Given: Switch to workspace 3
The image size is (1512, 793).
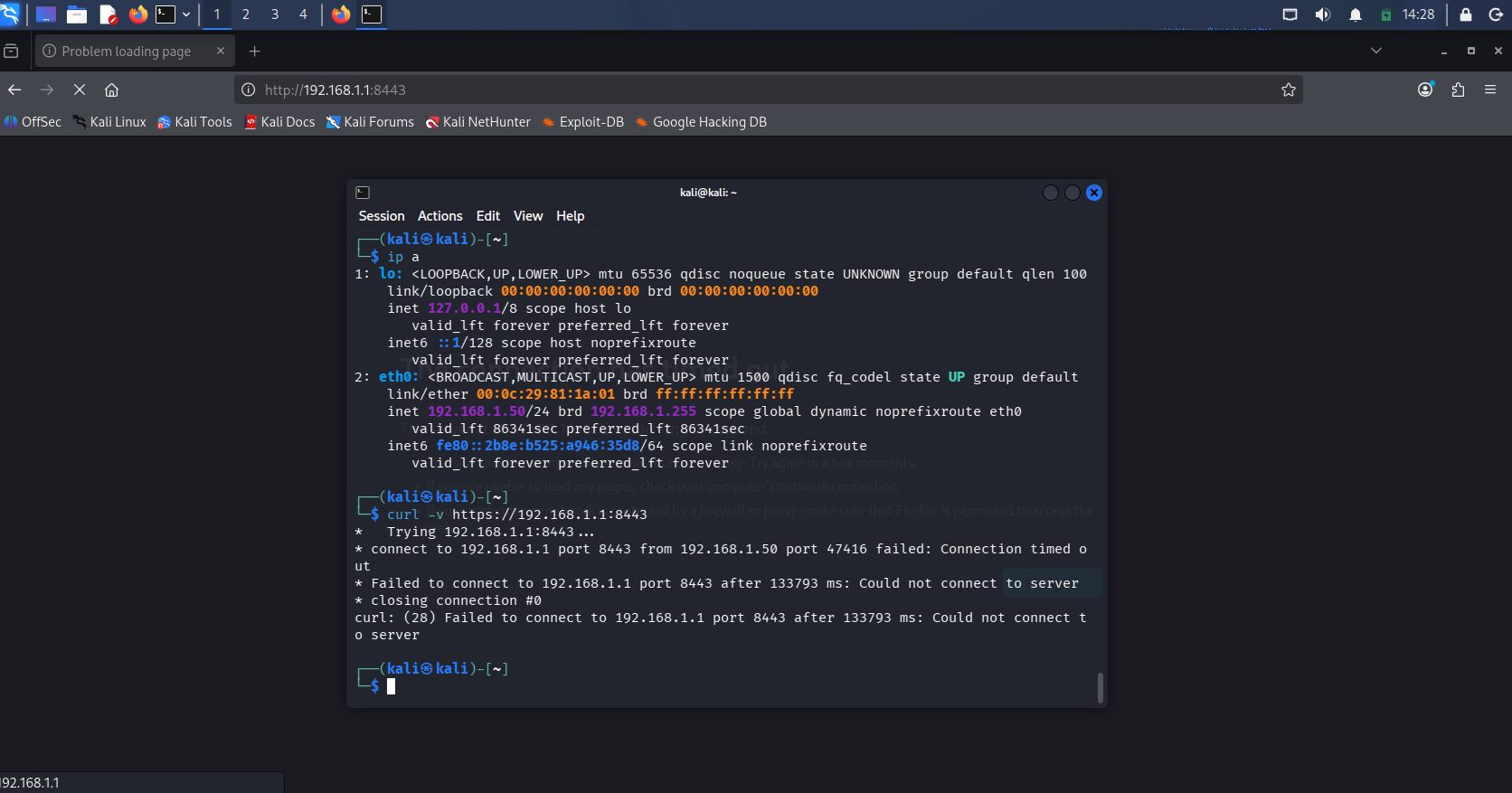Looking at the screenshot, I should 275,14.
